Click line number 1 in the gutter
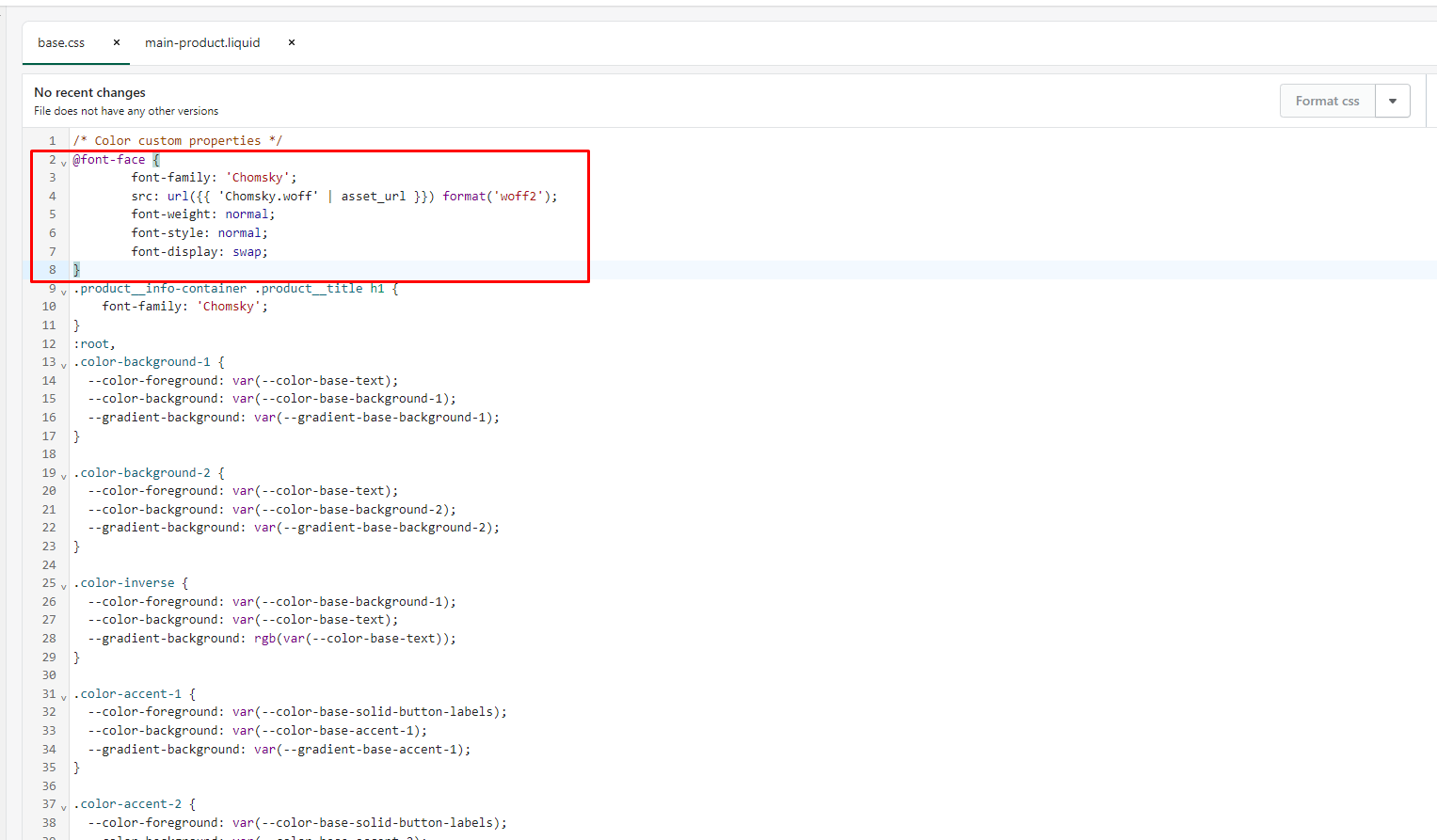Screen dimensions: 1437x840 [53, 140]
